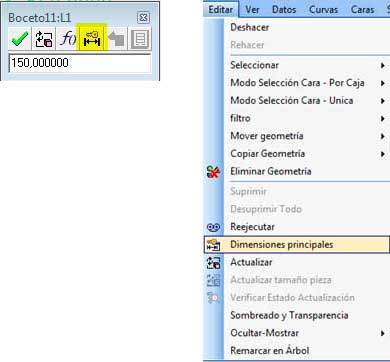
Task: Click the highlighted key dimension icon
Action: [x=92, y=38]
